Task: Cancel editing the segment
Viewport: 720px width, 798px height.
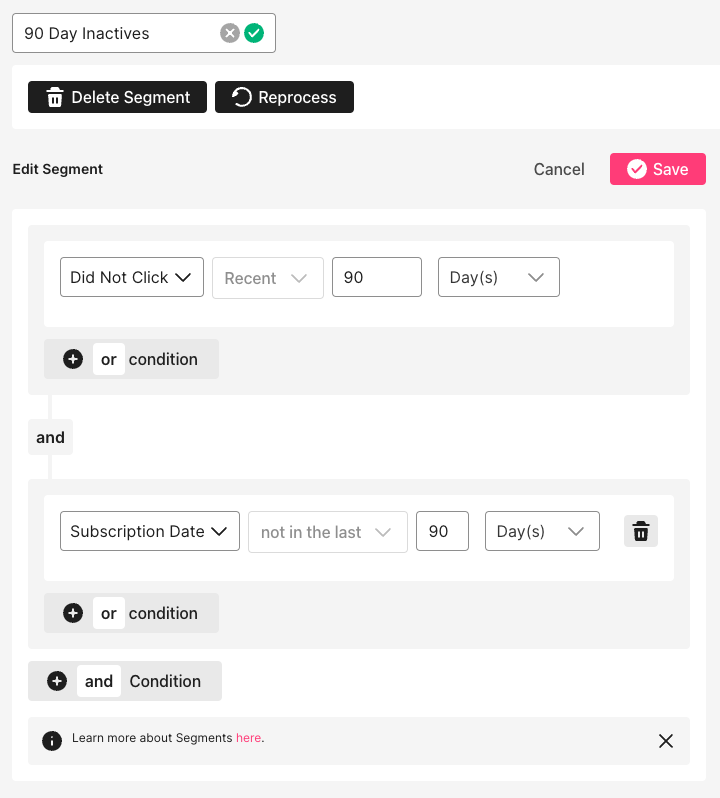Action: 559,169
